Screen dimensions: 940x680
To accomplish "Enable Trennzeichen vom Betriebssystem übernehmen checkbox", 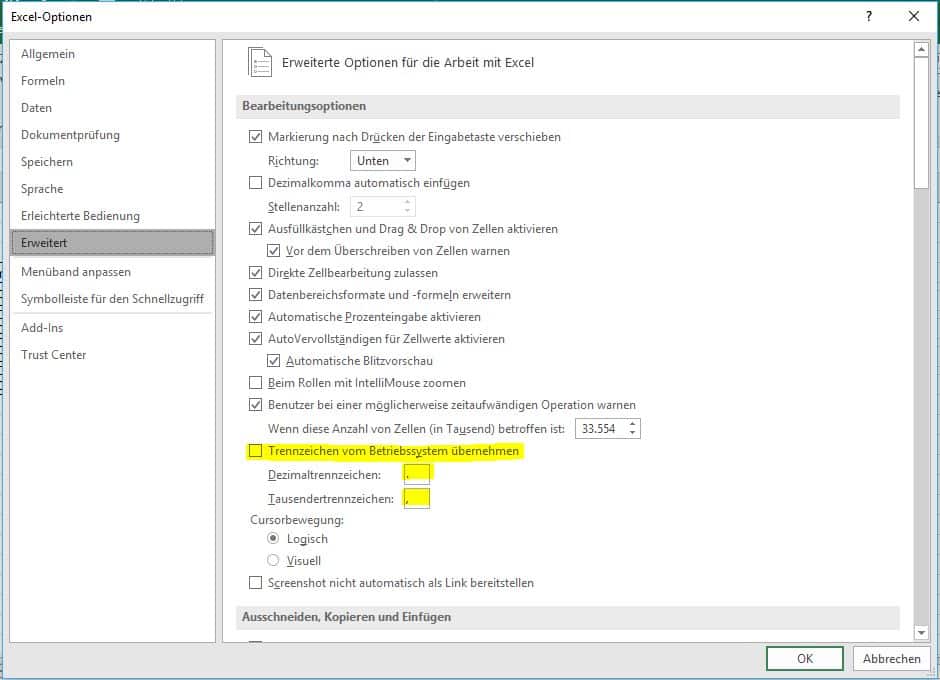I will pyautogui.click(x=255, y=452).
